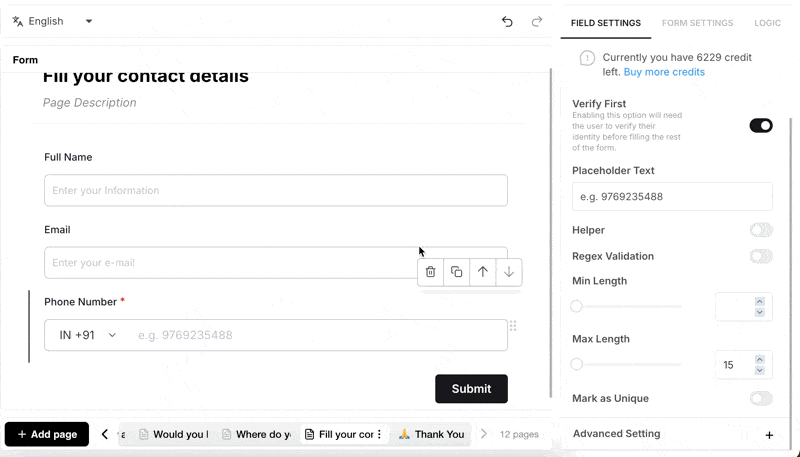Increase Min Length with up stepper
The width and height of the screenshot is (800, 457).
point(760,301)
